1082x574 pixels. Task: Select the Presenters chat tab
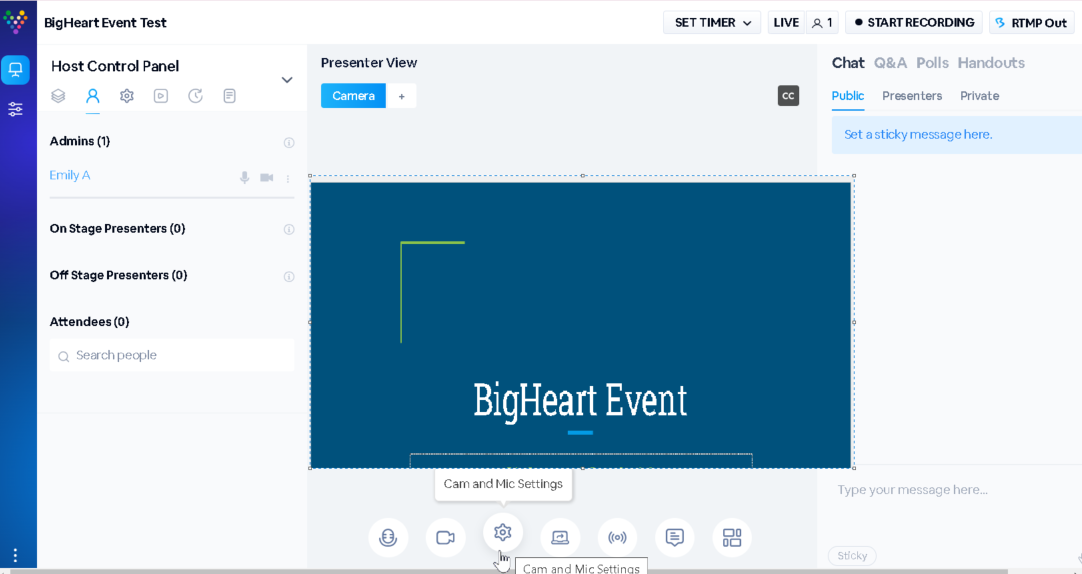coord(912,96)
